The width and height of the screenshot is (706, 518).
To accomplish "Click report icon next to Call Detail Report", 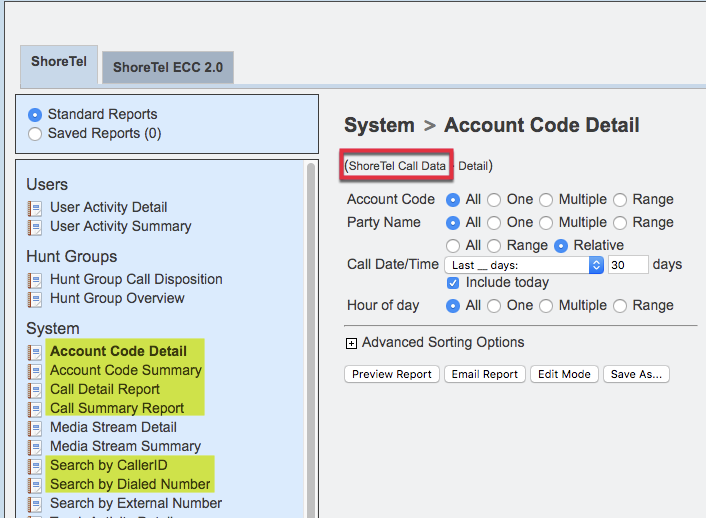I will pyautogui.click(x=35, y=390).
